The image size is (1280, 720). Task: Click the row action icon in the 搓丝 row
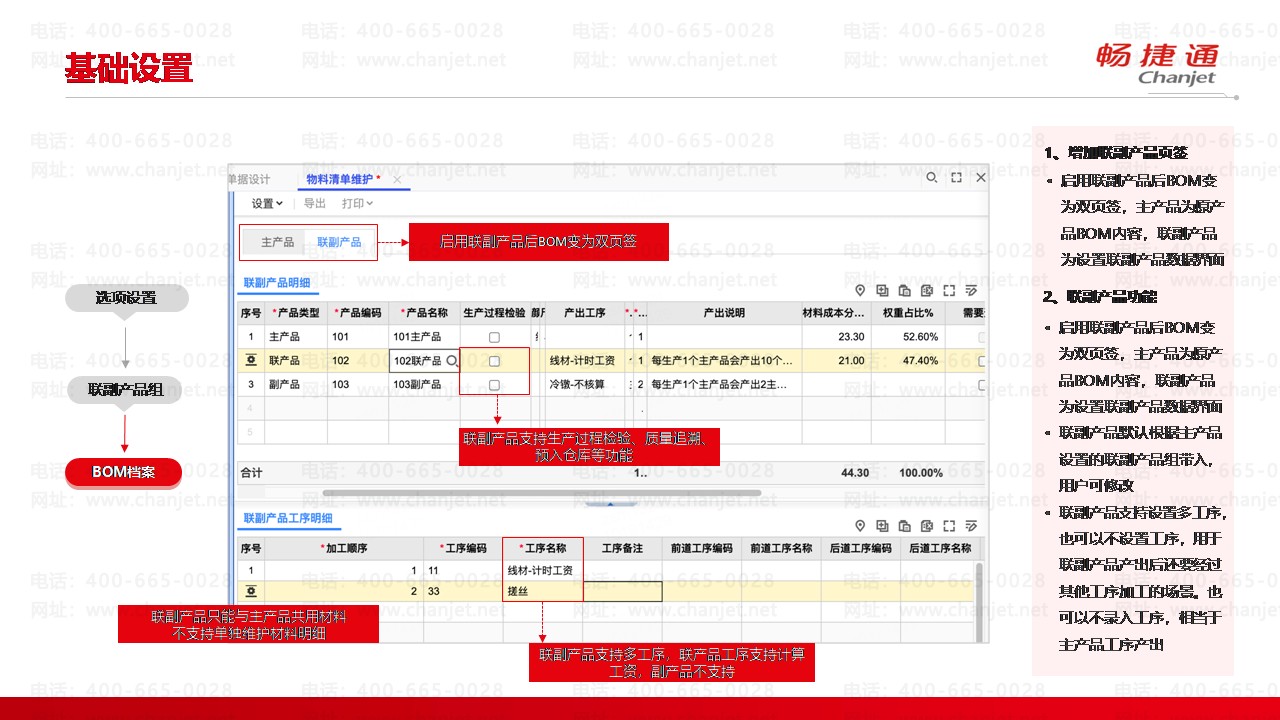[x=250, y=591]
